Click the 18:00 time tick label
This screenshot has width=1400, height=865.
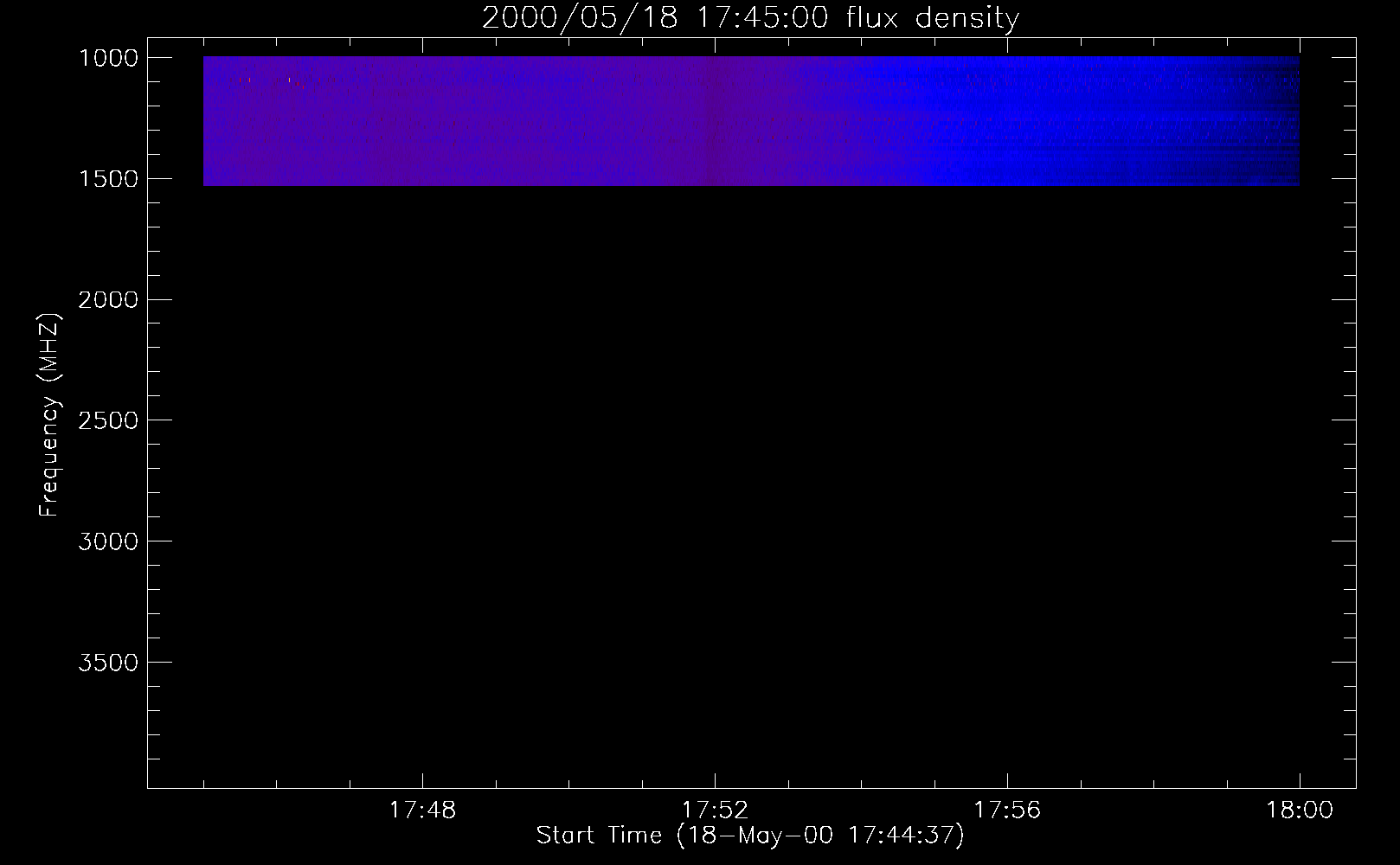(1300, 811)
